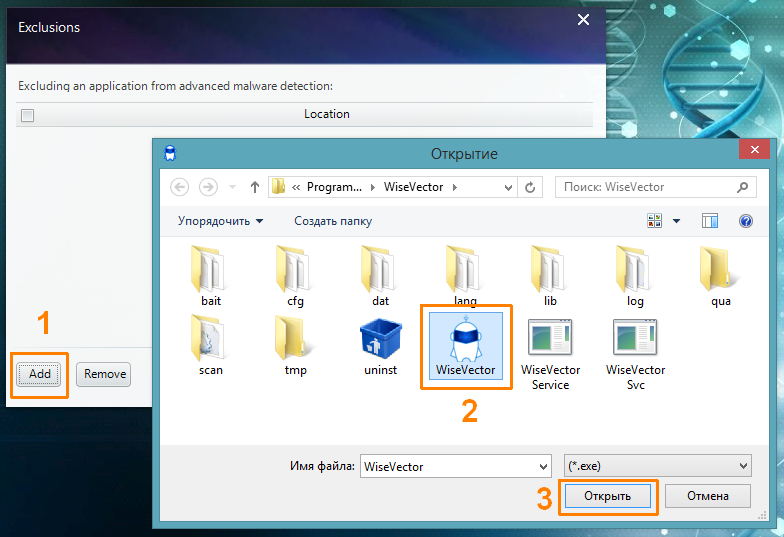Screen dimensions: 784x537
Task: Go back in the file dialog
Action: pos(180,187)
